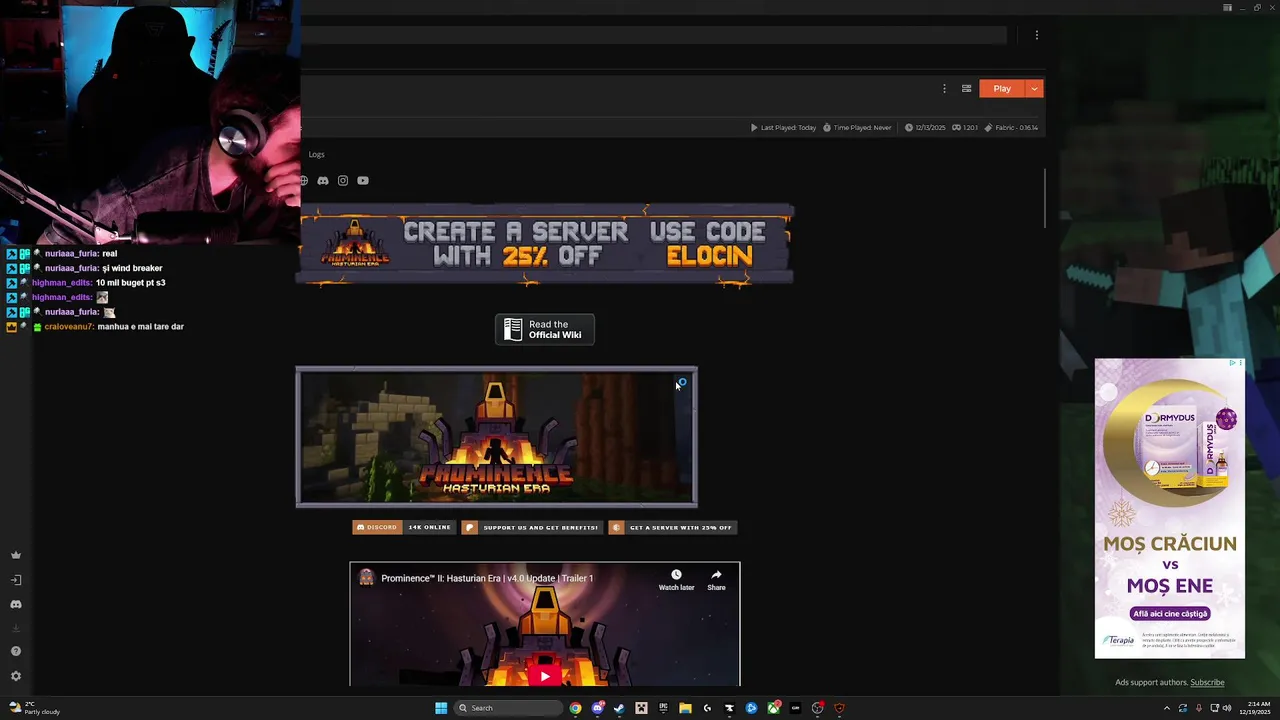Click the orange Play button
Image resolution: width=1280 pixels, height=720 pixels.
coord(1002,88)
